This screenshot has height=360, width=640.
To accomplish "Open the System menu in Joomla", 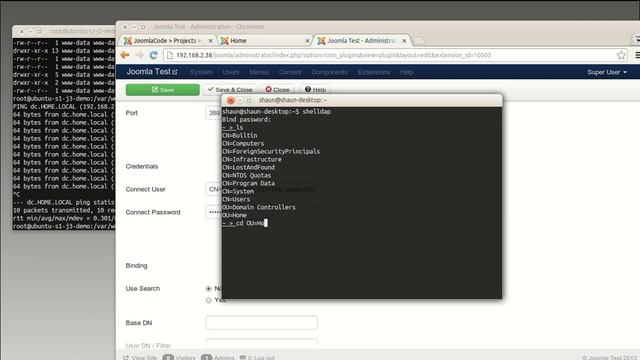I will (201, 72).
